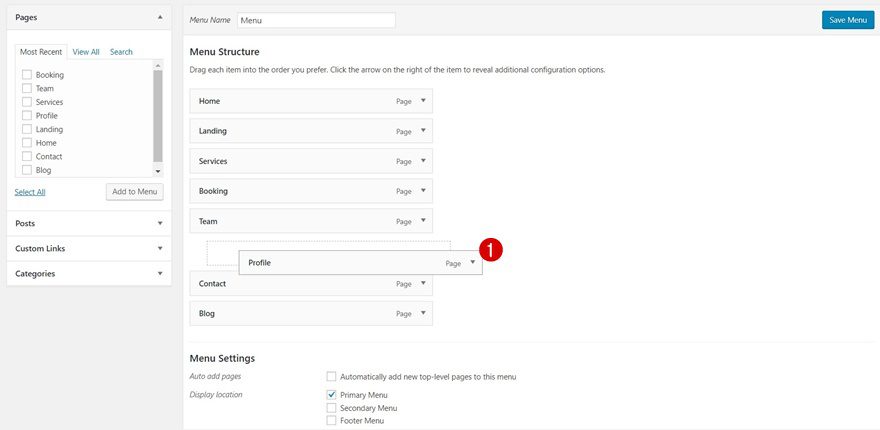Viewport: 880px width, 430px height.
Task: Click the Save Menu button
Action: pyautogui.click(x=847, y=20)
